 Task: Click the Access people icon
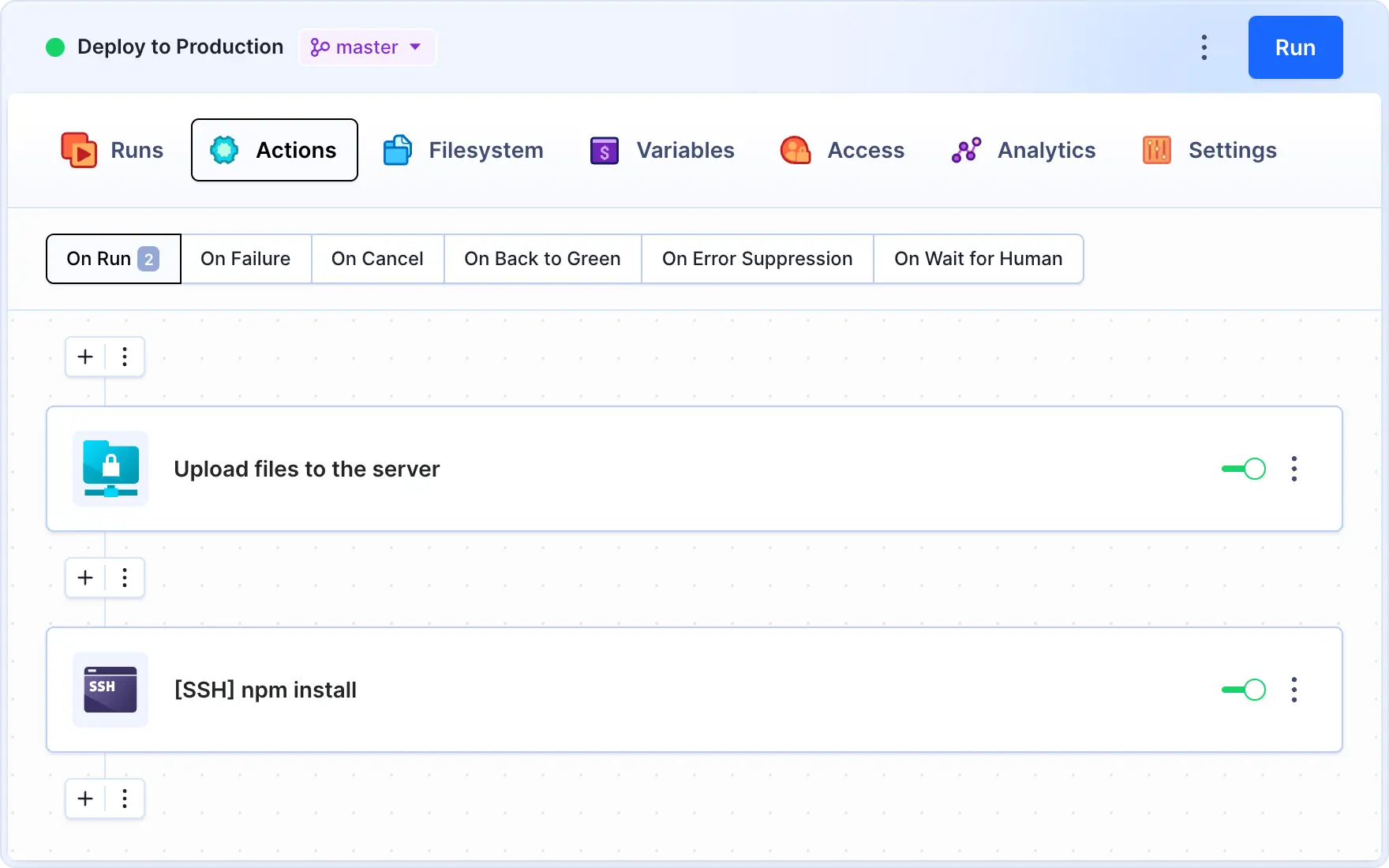pyautogui.click(x=796, y=150)
